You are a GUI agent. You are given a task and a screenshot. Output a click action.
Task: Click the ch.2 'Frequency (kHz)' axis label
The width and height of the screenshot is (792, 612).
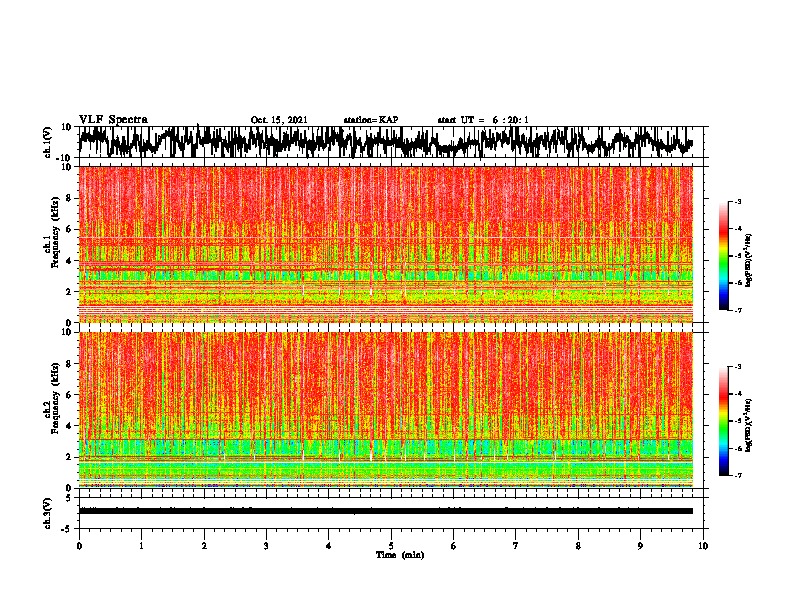coord(55,398)
